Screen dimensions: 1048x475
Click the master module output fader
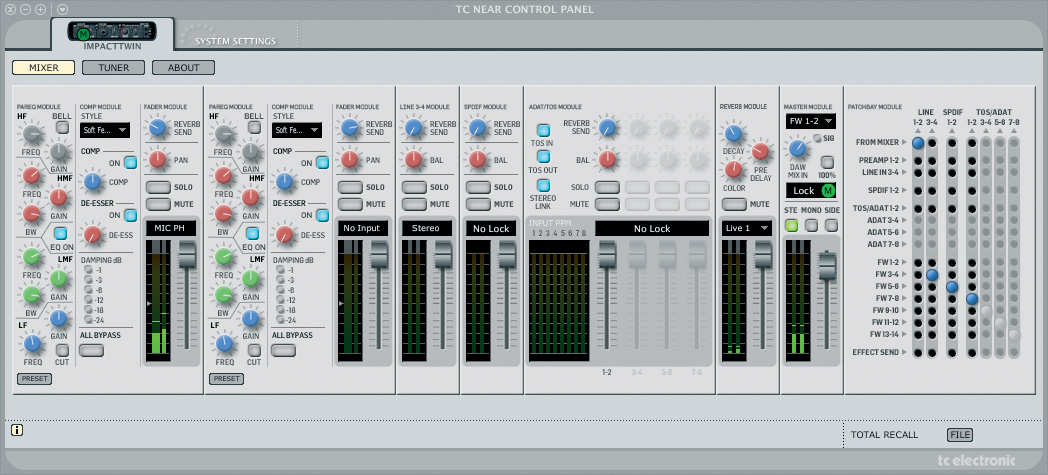click(x=827, y=267)
